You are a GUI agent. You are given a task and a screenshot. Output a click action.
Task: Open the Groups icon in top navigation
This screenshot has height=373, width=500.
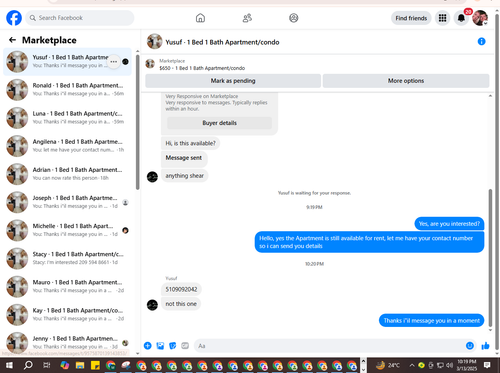(x=294, y=18)
